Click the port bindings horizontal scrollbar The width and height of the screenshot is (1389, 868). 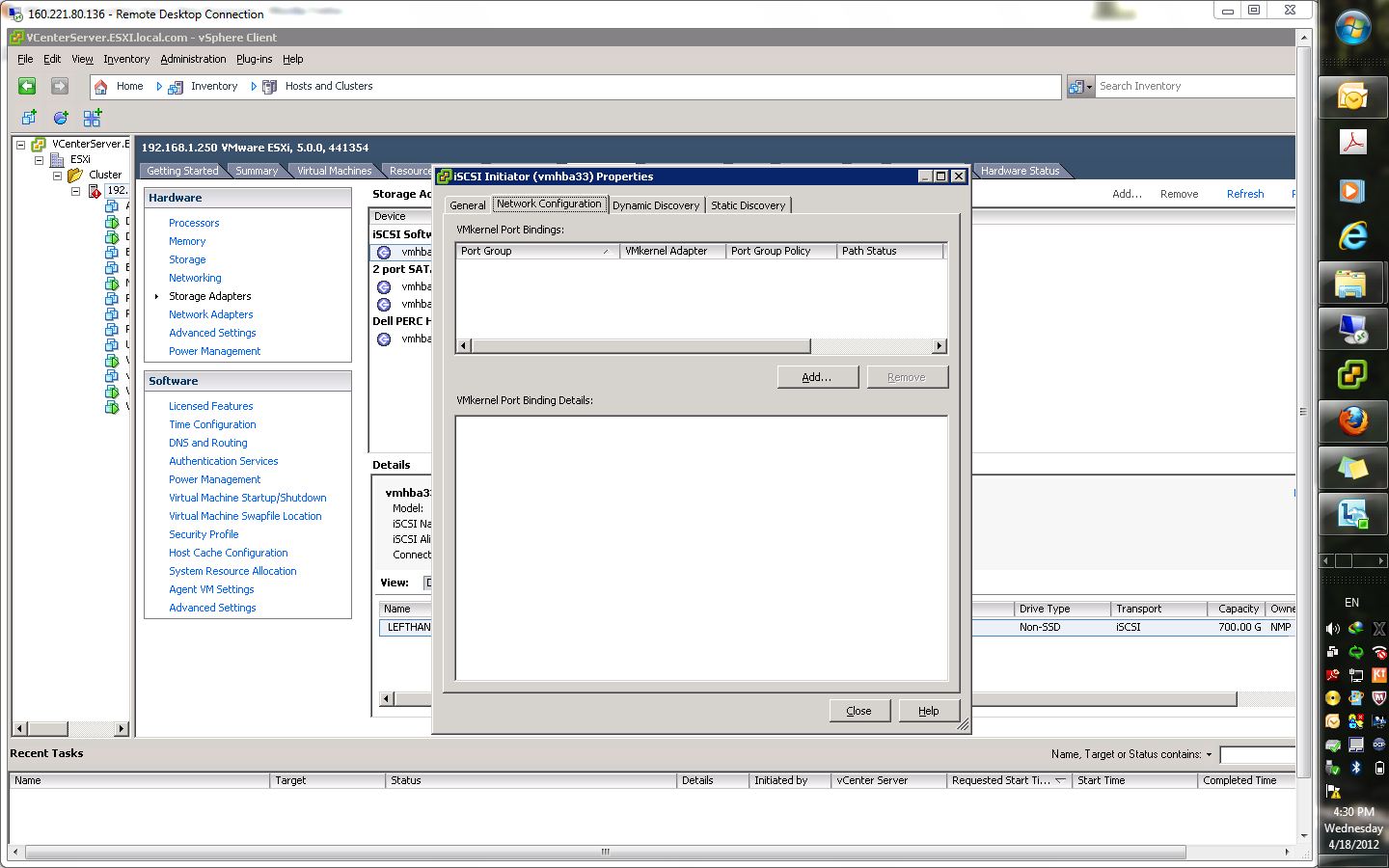(640, 346)
